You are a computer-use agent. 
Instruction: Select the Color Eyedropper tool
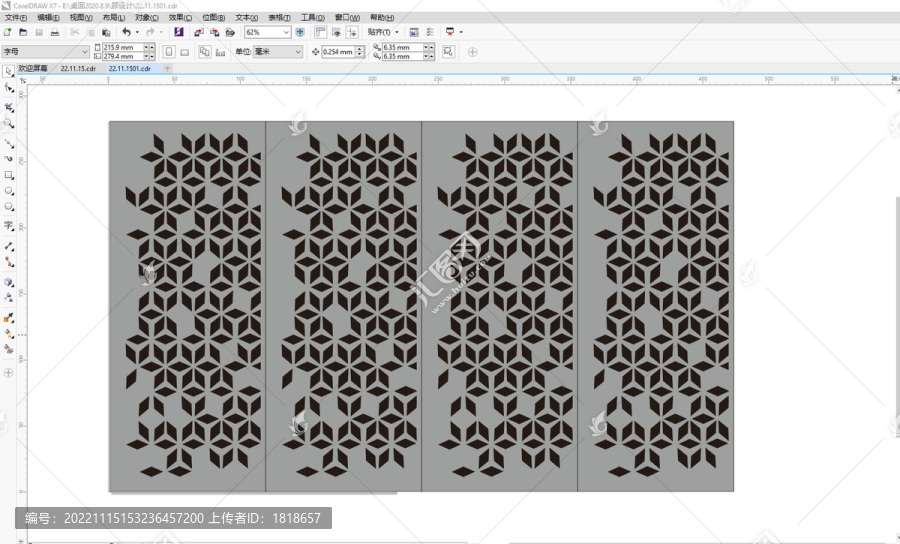9,317
